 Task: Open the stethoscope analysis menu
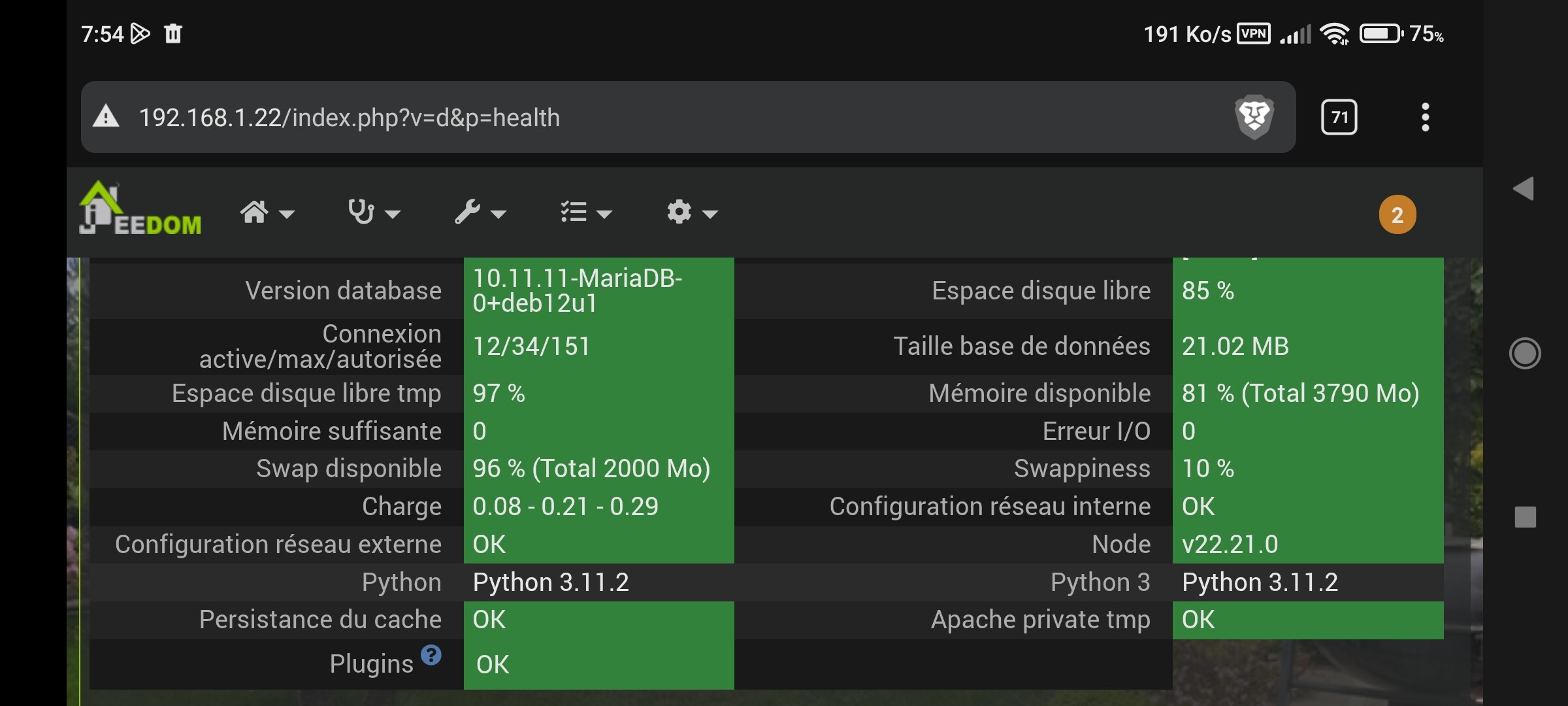pos(373,212)
